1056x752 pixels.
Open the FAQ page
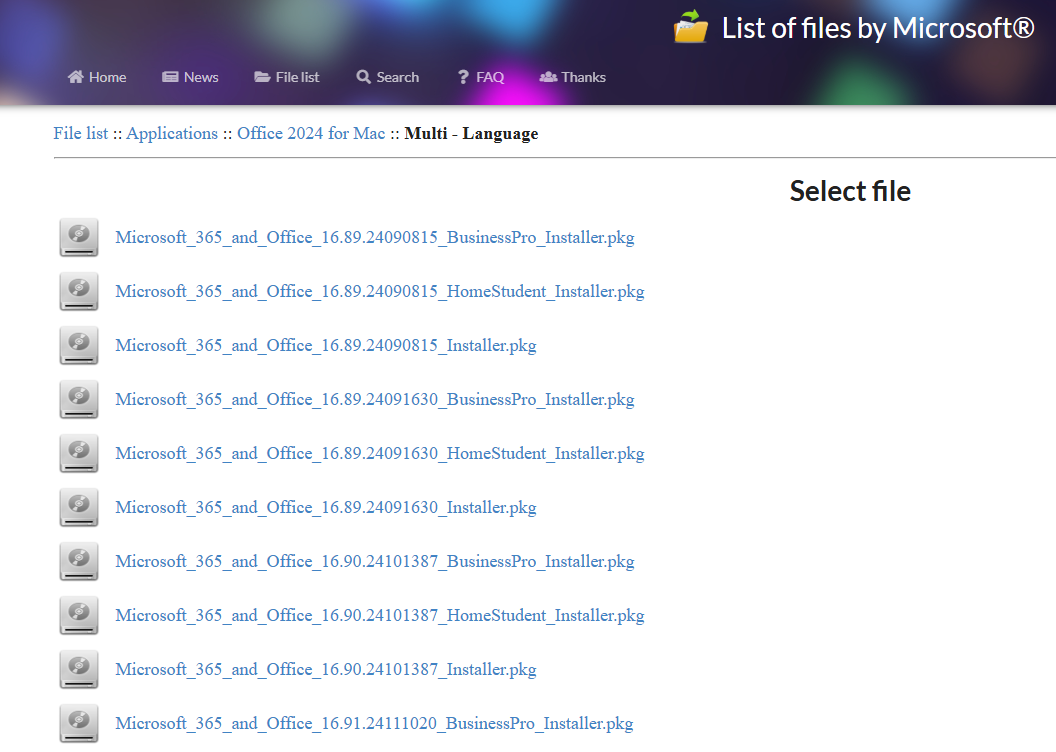tap(480, 77)
